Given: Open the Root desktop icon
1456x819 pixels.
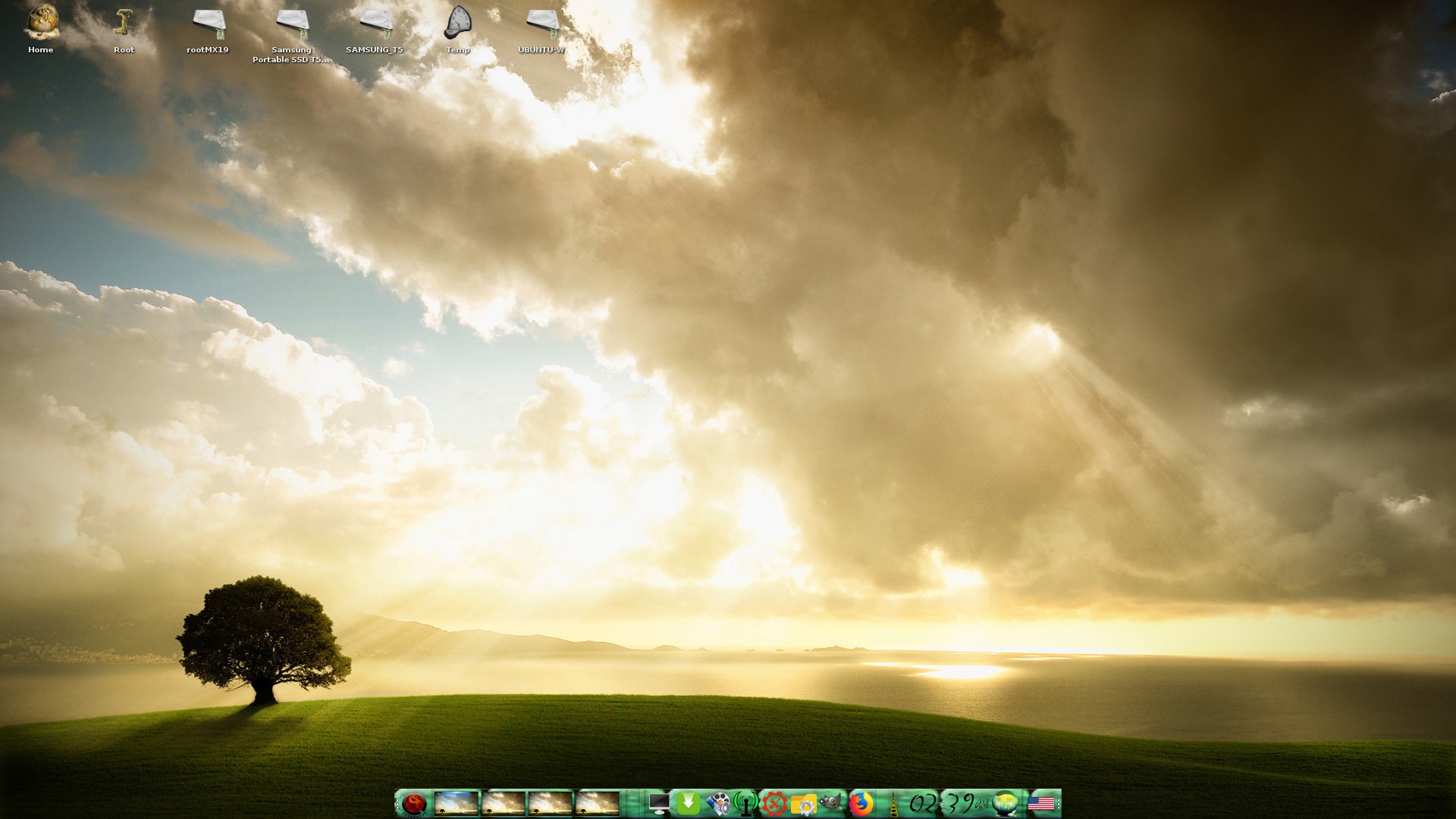Looking at the screenshot, I should point(124,23).
